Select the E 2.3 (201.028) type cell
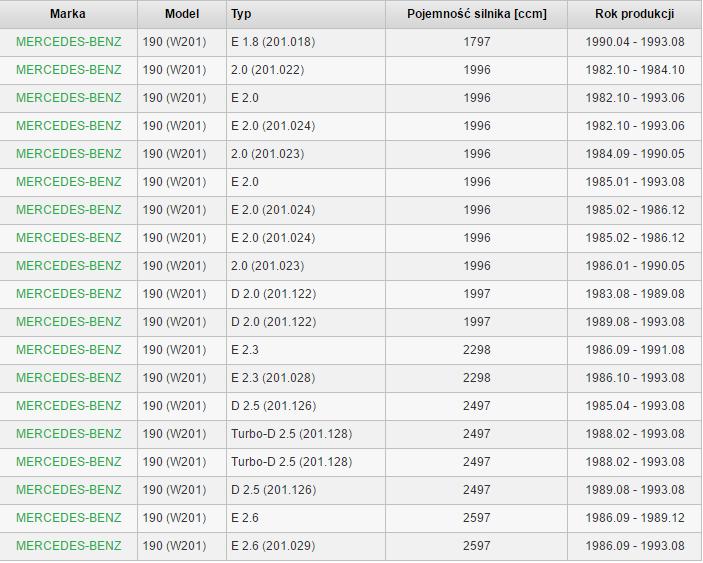Viewport: 703px width, 563px height. (272, 378)
